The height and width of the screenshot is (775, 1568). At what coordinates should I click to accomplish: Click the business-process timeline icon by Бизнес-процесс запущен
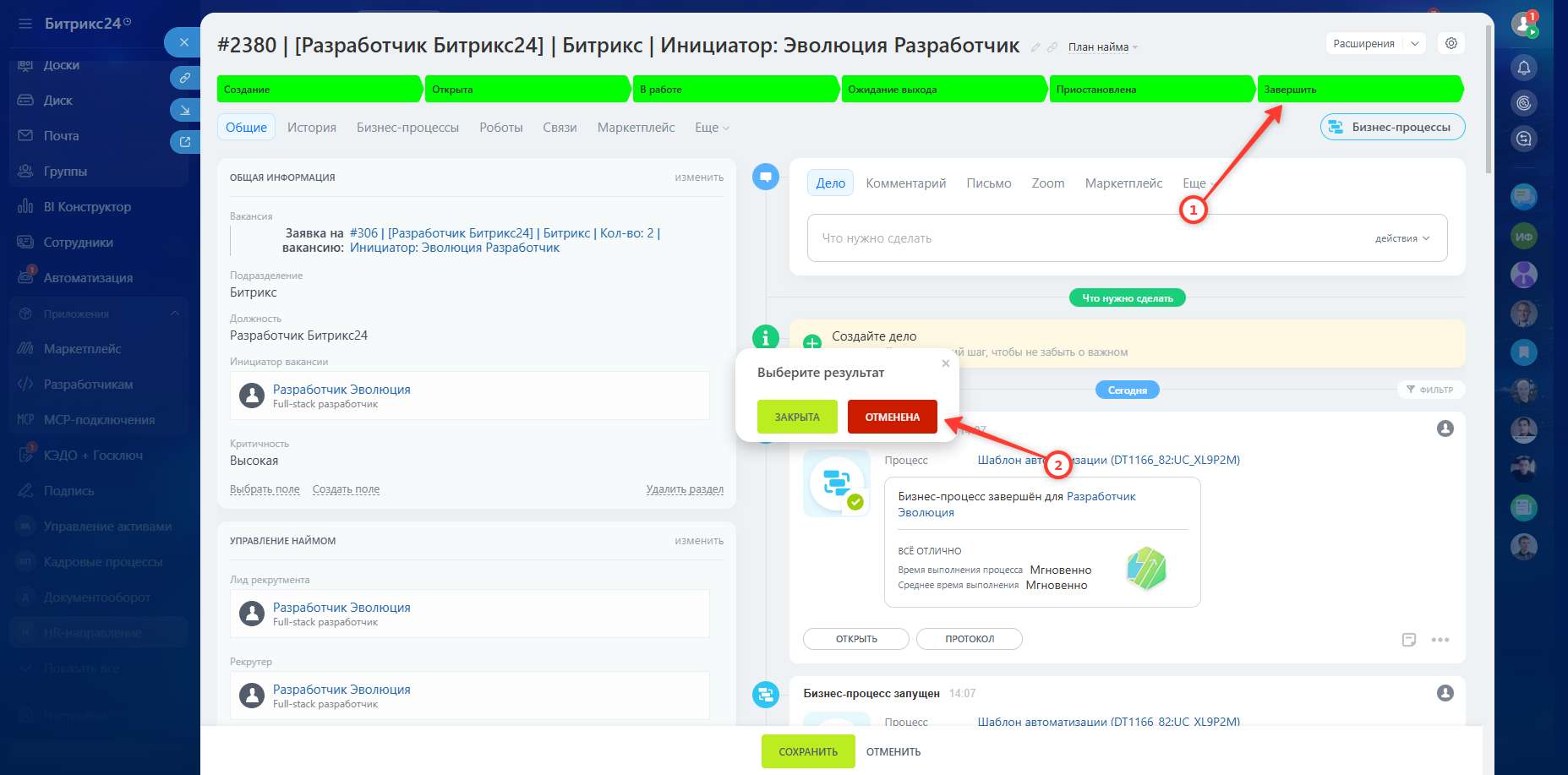(x=766, y=695)
